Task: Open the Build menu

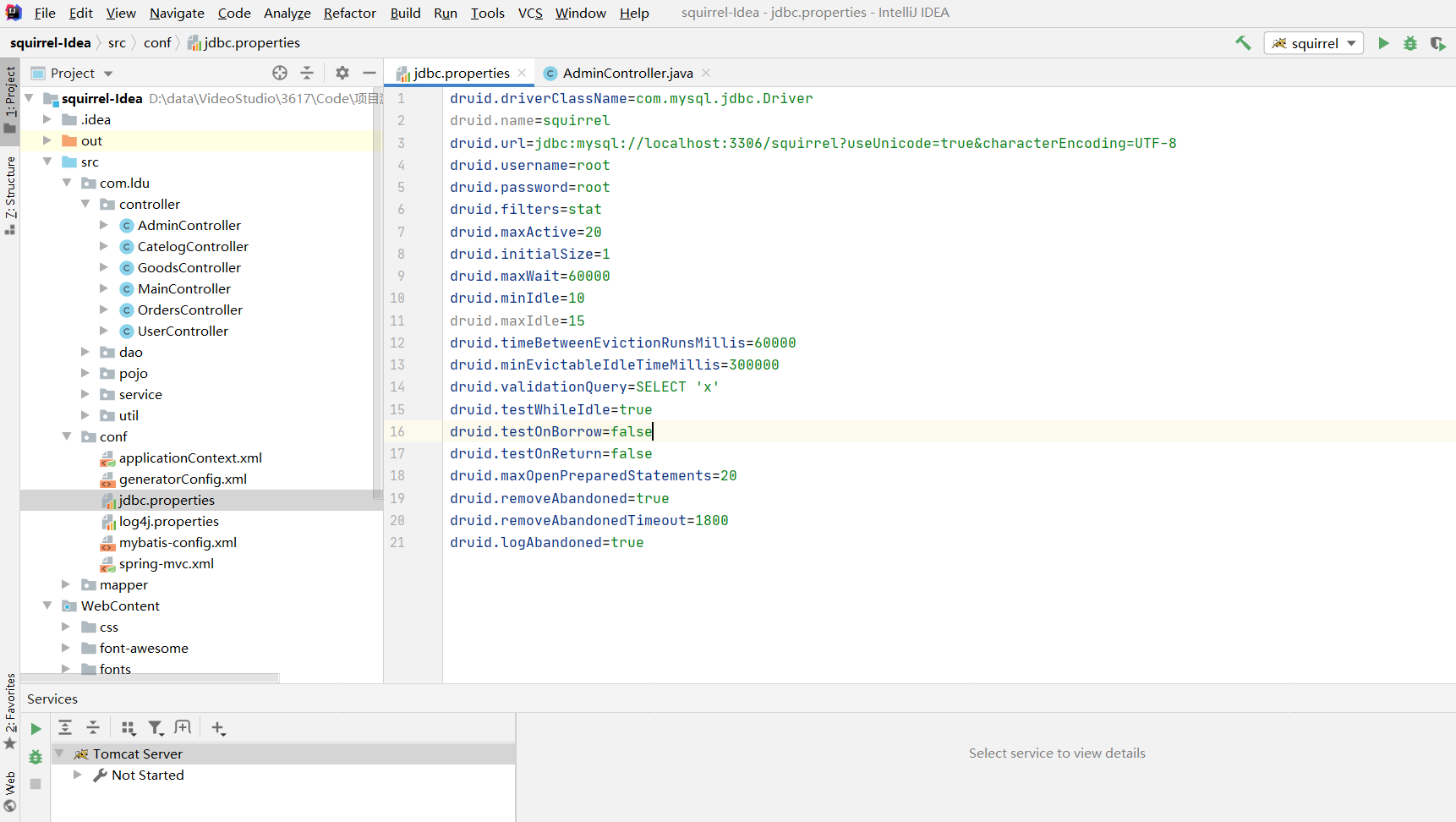Action: 406,13
